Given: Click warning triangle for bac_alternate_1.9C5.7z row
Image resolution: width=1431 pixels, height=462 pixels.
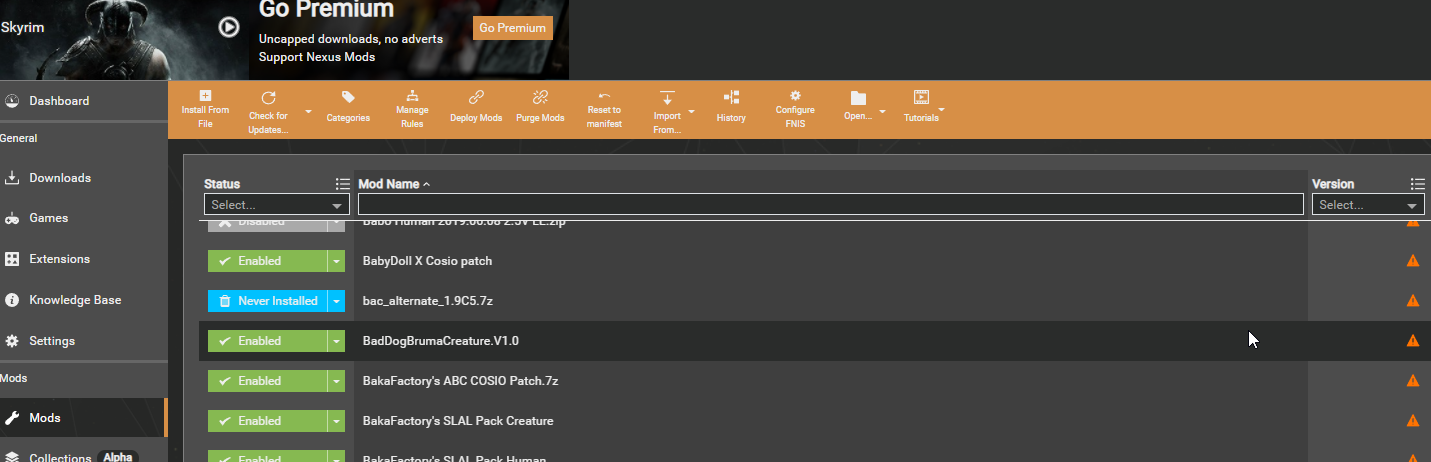Looking at the screenshot, I should pos(1413,301).
